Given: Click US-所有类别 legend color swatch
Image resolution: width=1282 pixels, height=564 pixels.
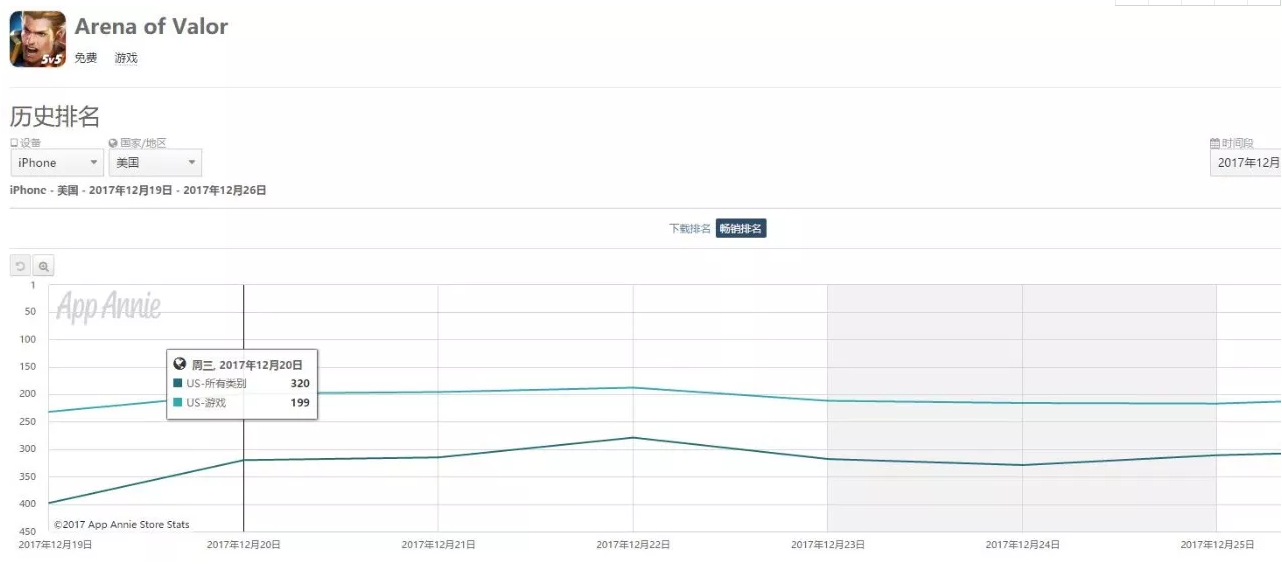Looking at the screenshot, I should coord(178,383).
